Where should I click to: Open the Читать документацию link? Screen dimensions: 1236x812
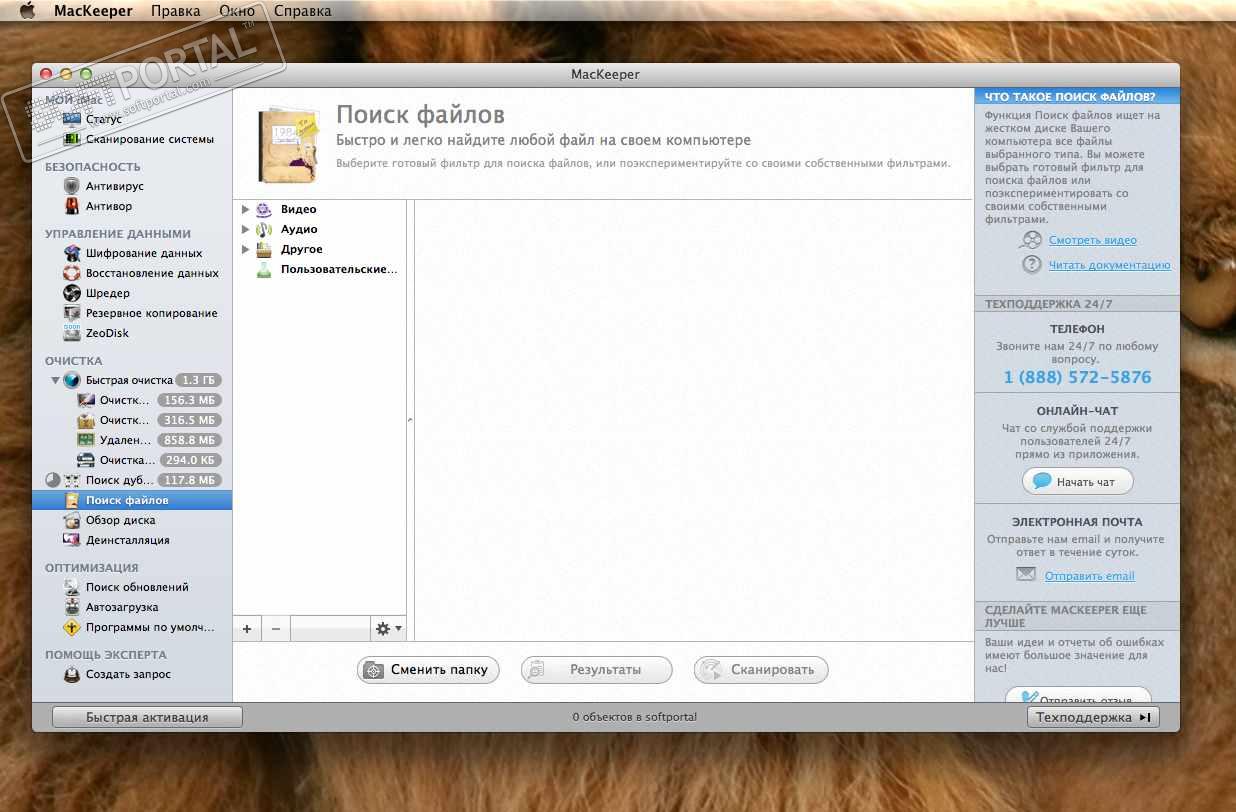coord(1109,265)
